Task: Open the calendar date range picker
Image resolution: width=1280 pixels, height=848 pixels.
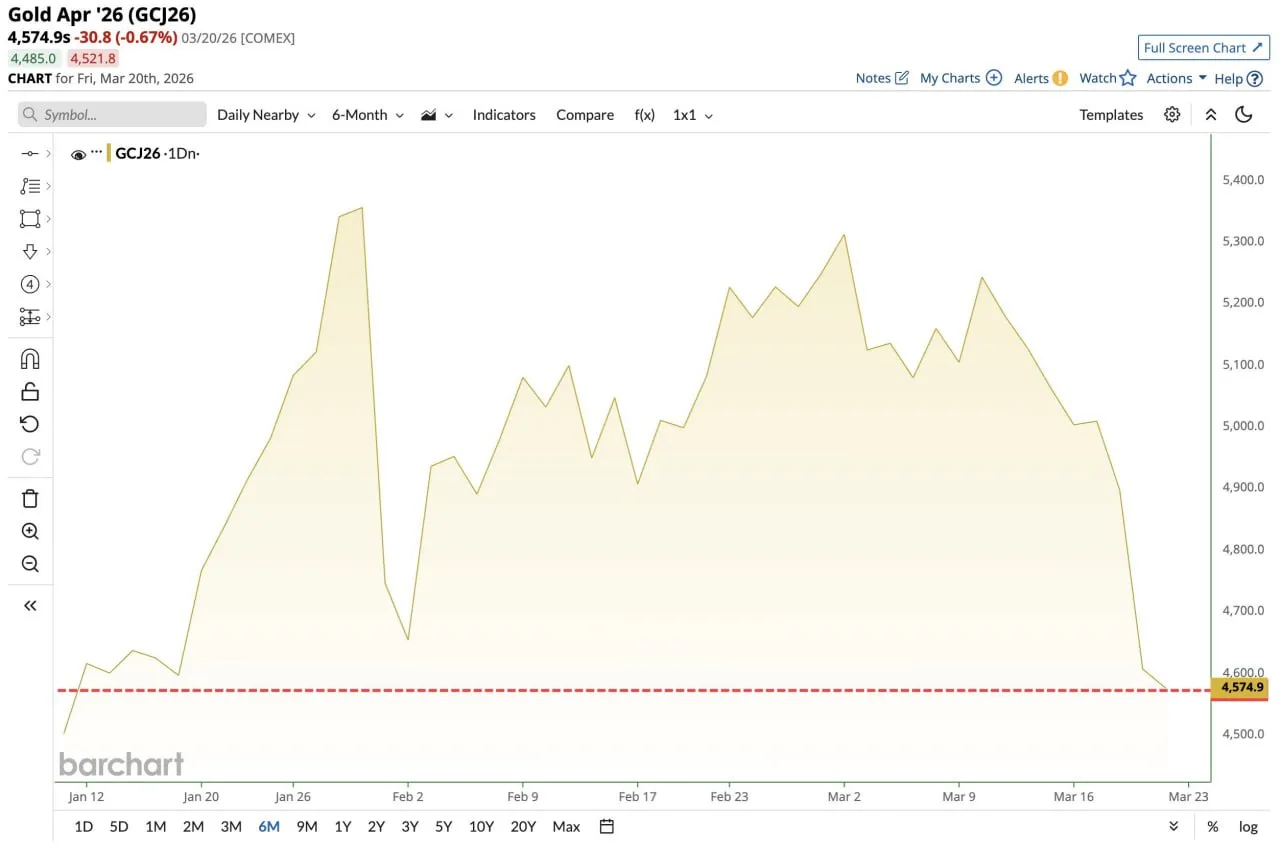Action: [x=606, y=826]
